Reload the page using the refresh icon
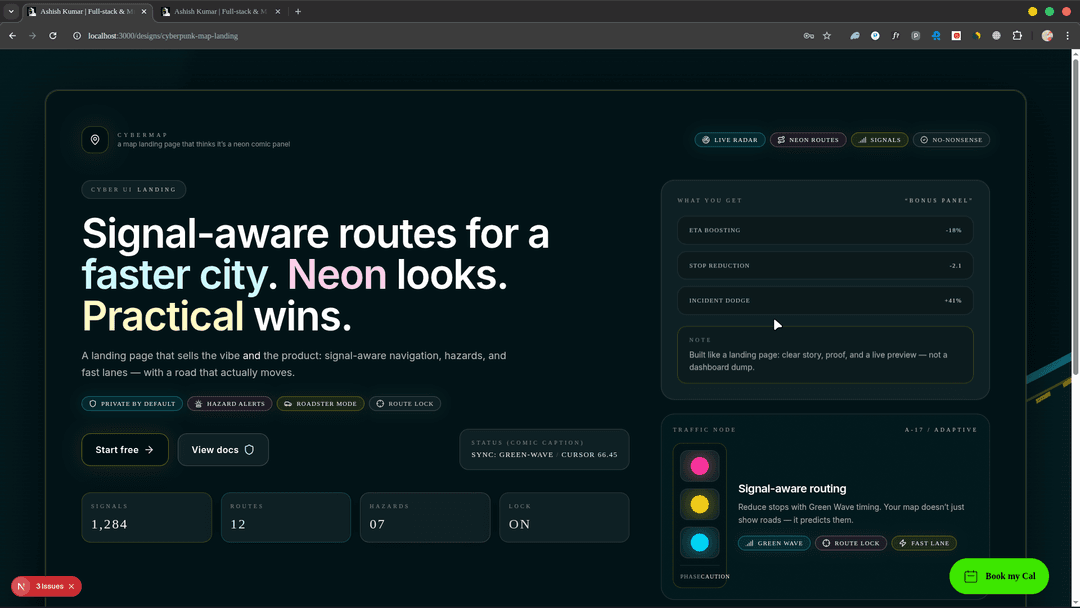Viewport: 1080px width, 608px height. pos(53,36)
